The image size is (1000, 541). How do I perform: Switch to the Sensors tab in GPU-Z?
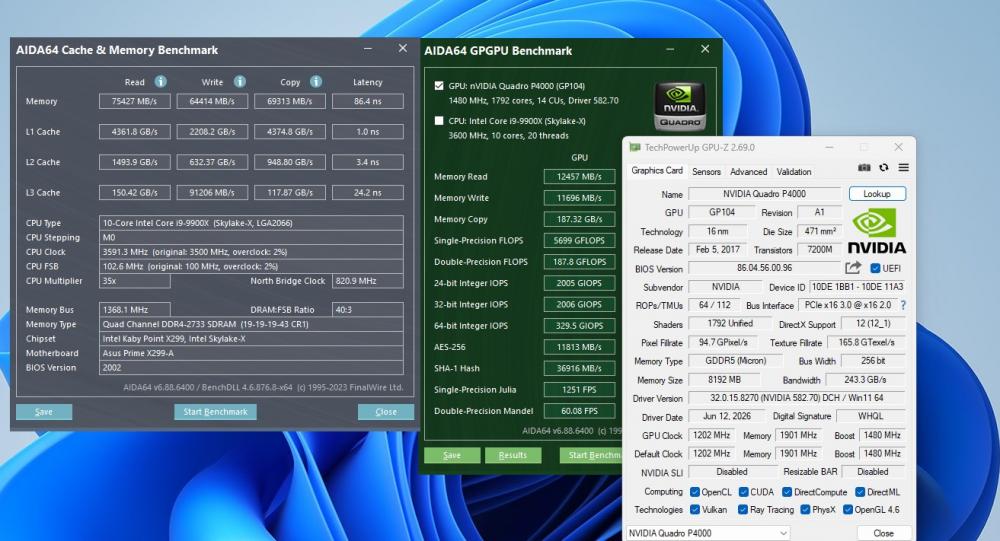click(707, 172)
